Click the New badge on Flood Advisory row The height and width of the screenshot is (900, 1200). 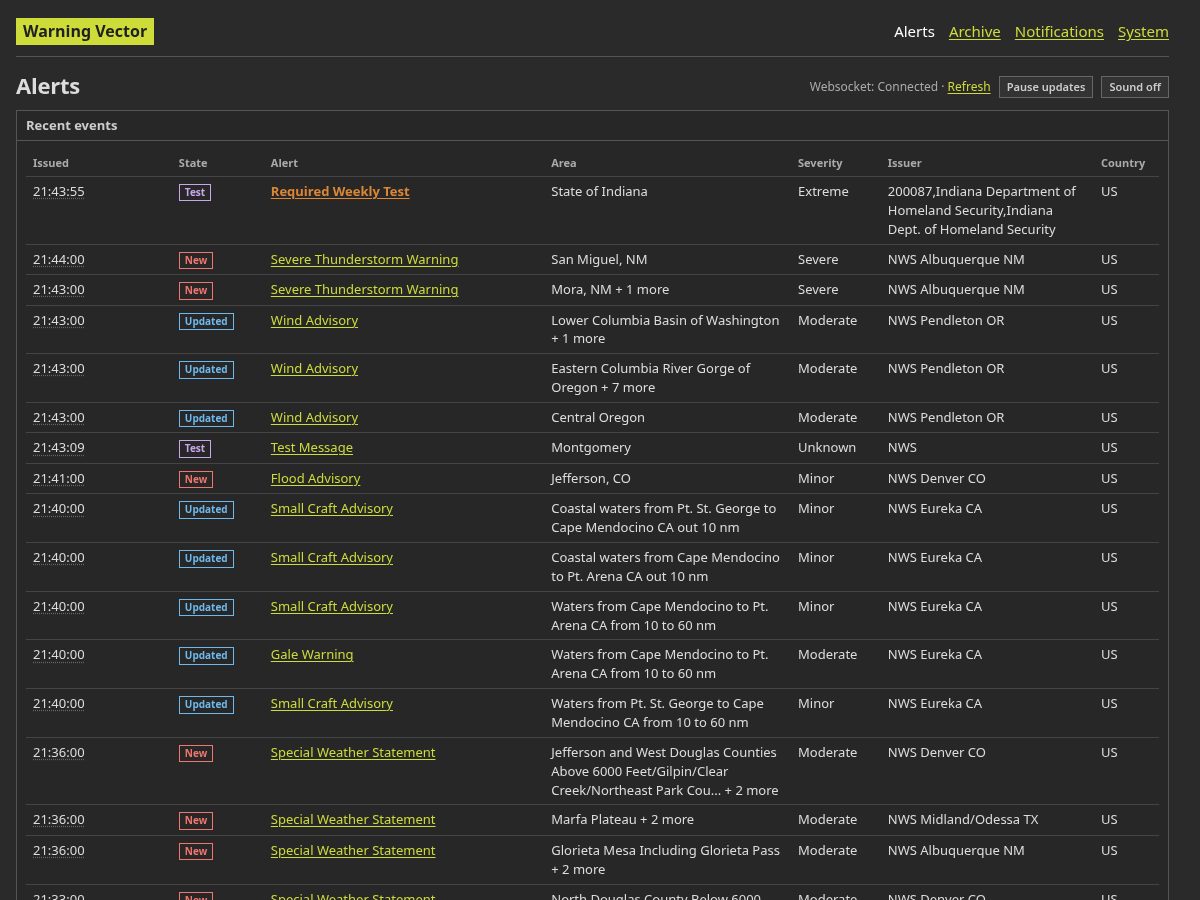pyautogui.click(x=196, y=479)
